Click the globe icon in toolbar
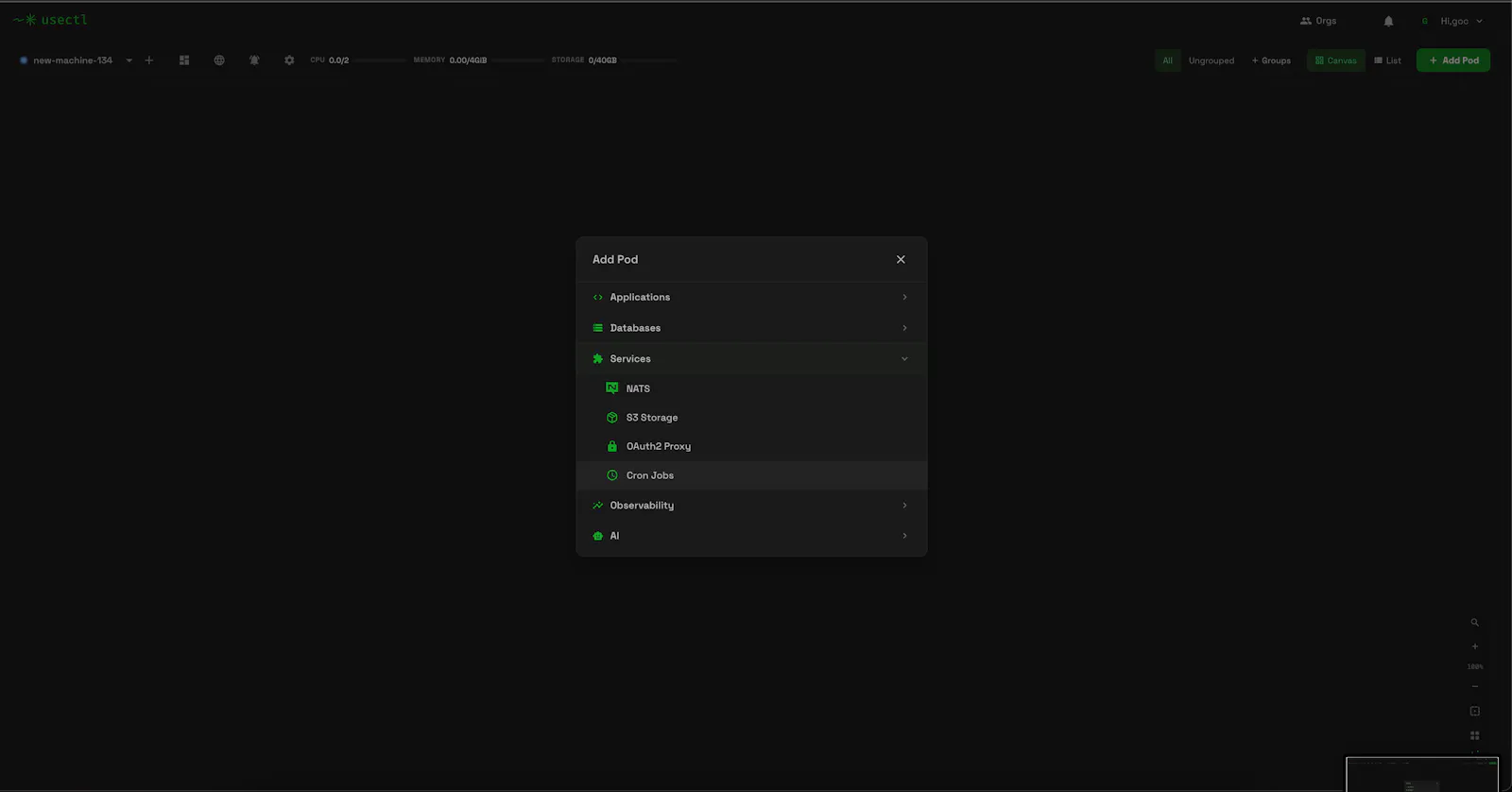1512x792 pixels. (x=219, y=60)
